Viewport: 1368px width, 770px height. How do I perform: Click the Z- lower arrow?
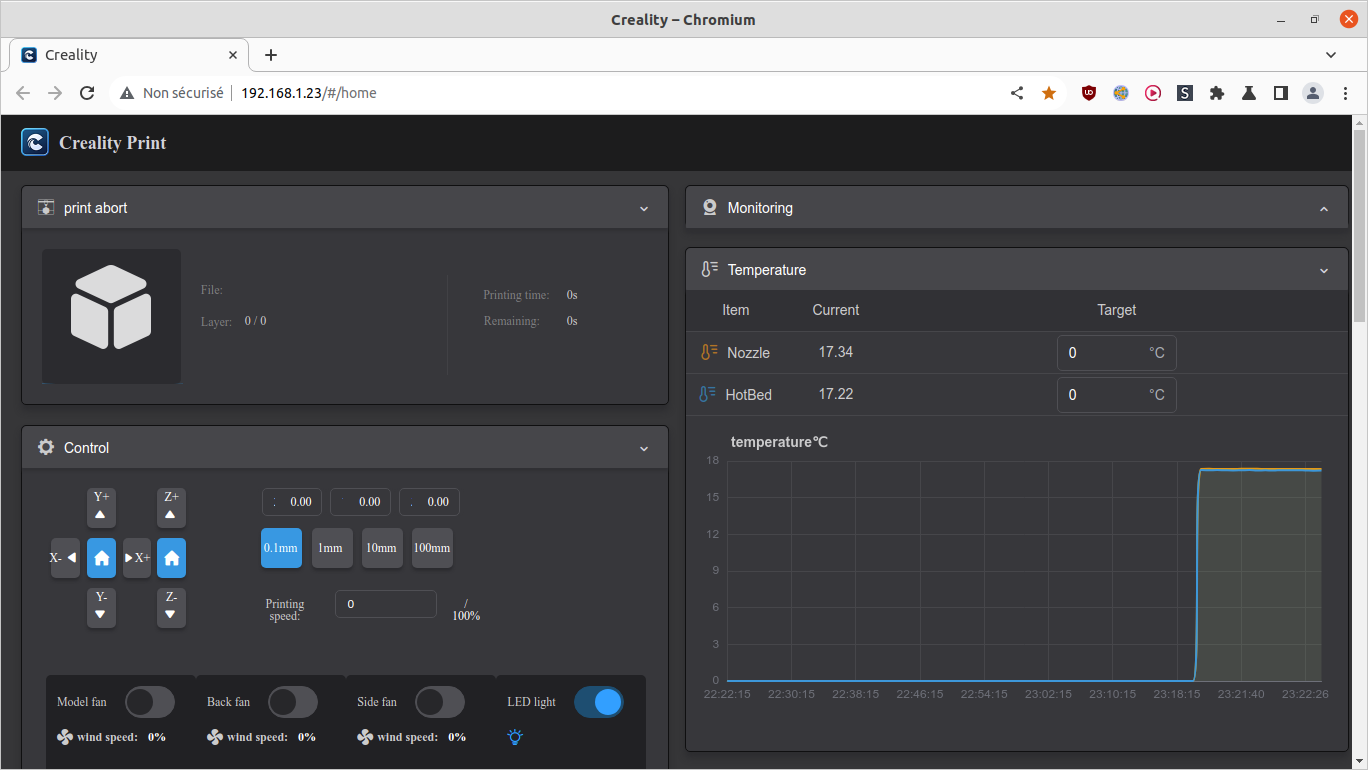[x=171, y=607]
